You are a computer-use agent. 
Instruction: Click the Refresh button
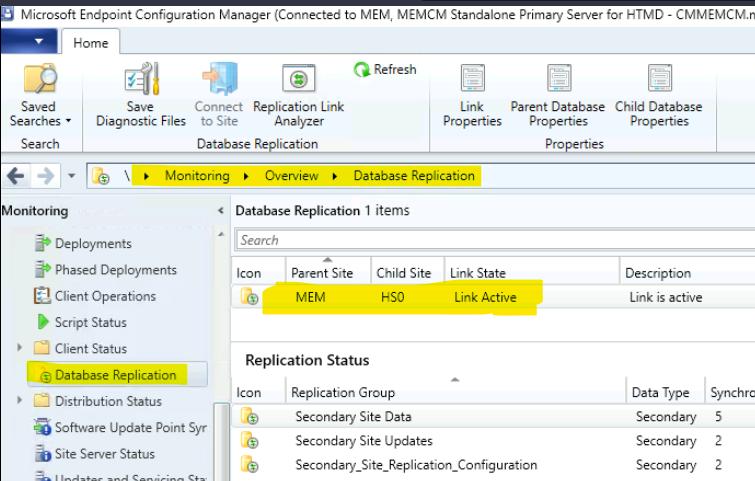pos(385,70)
